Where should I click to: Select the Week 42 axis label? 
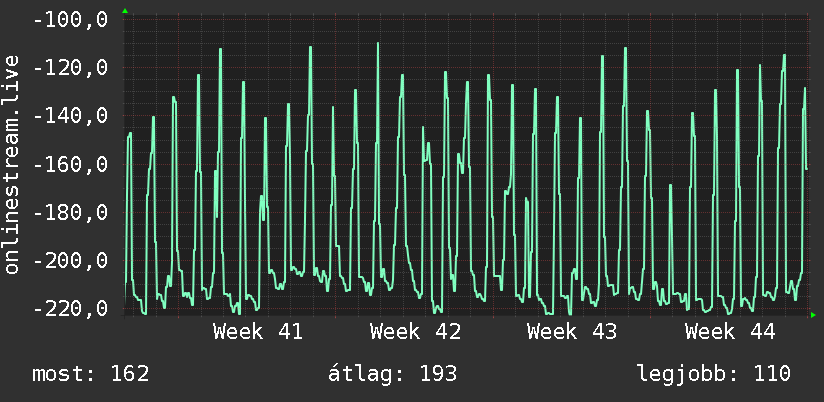tap(415, 332)
